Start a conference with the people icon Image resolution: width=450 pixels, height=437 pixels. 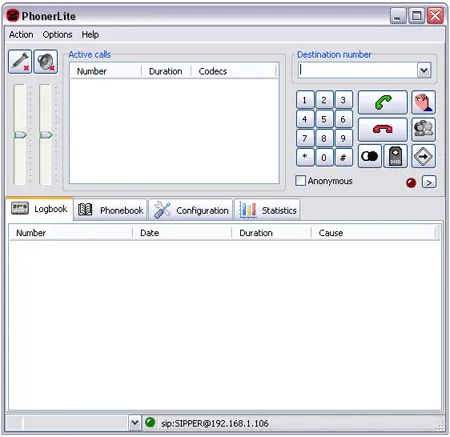[423, 129]
